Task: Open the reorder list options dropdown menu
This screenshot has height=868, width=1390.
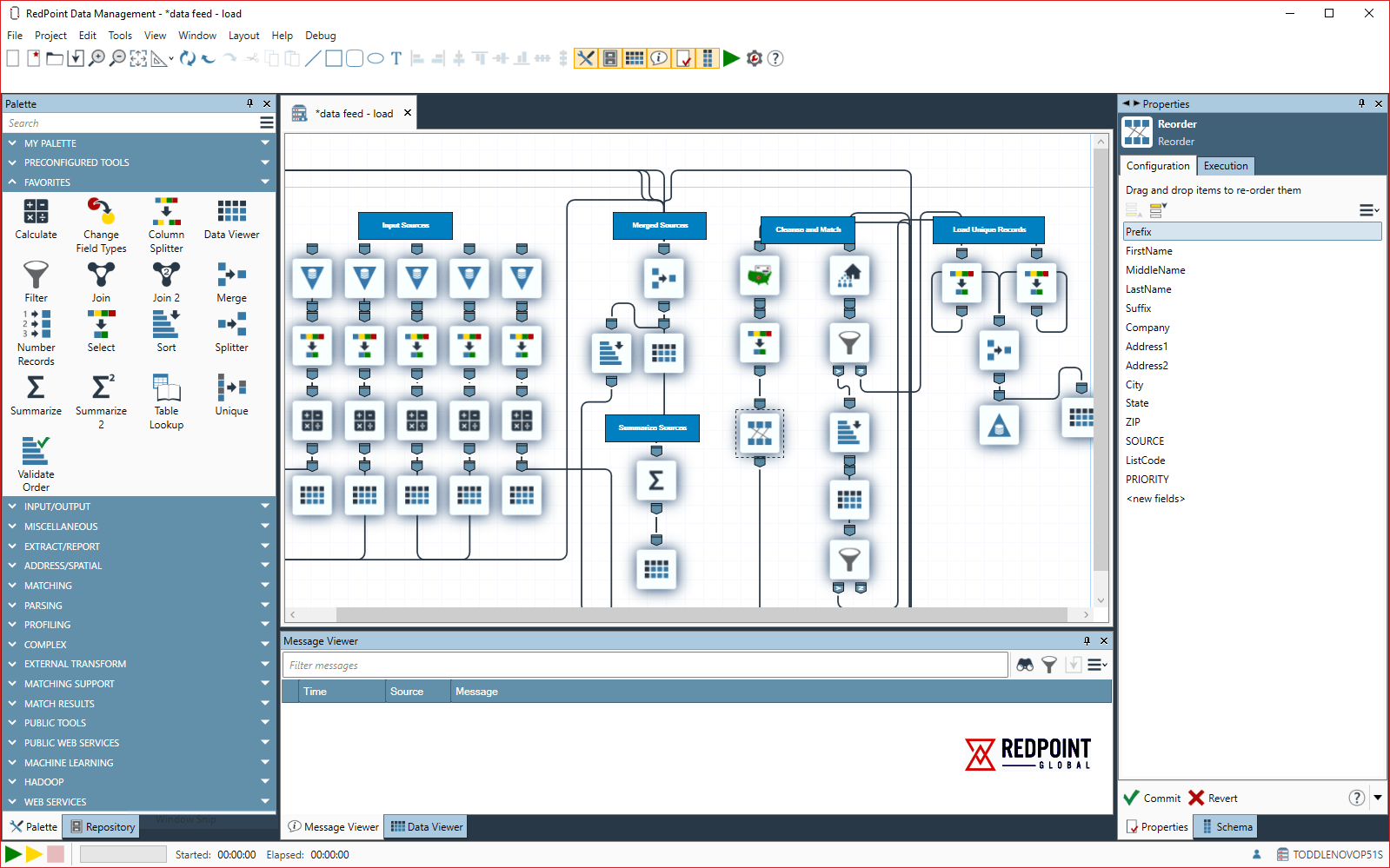Action: [1369, 210]
